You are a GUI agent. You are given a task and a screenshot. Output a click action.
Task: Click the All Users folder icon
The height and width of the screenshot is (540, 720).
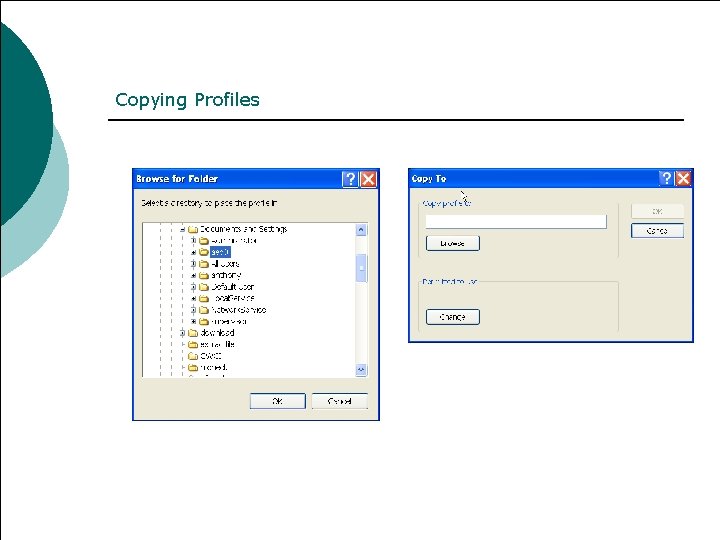[204, 264]
